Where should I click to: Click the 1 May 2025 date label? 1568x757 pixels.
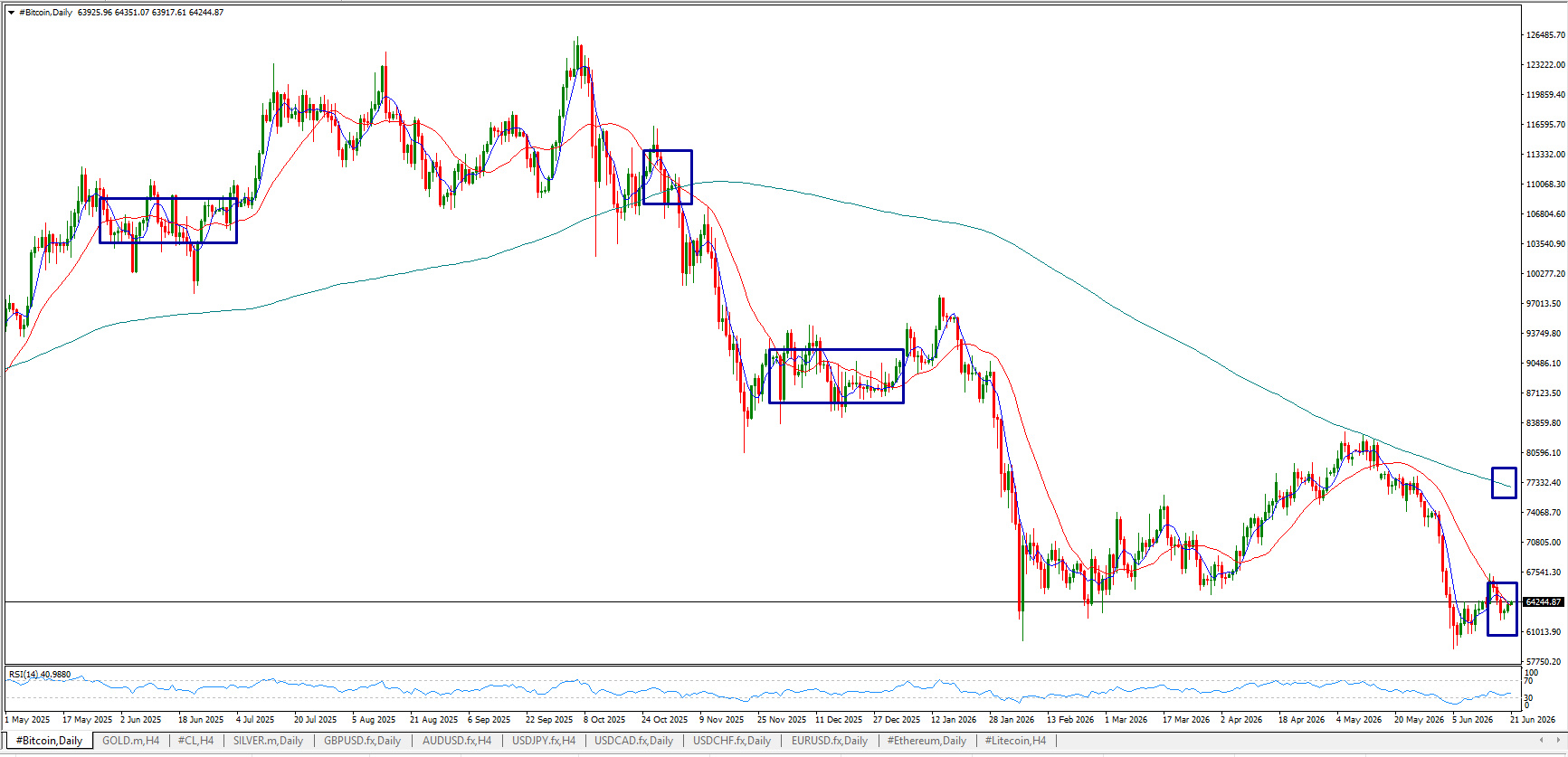click(x=28, y=720)
